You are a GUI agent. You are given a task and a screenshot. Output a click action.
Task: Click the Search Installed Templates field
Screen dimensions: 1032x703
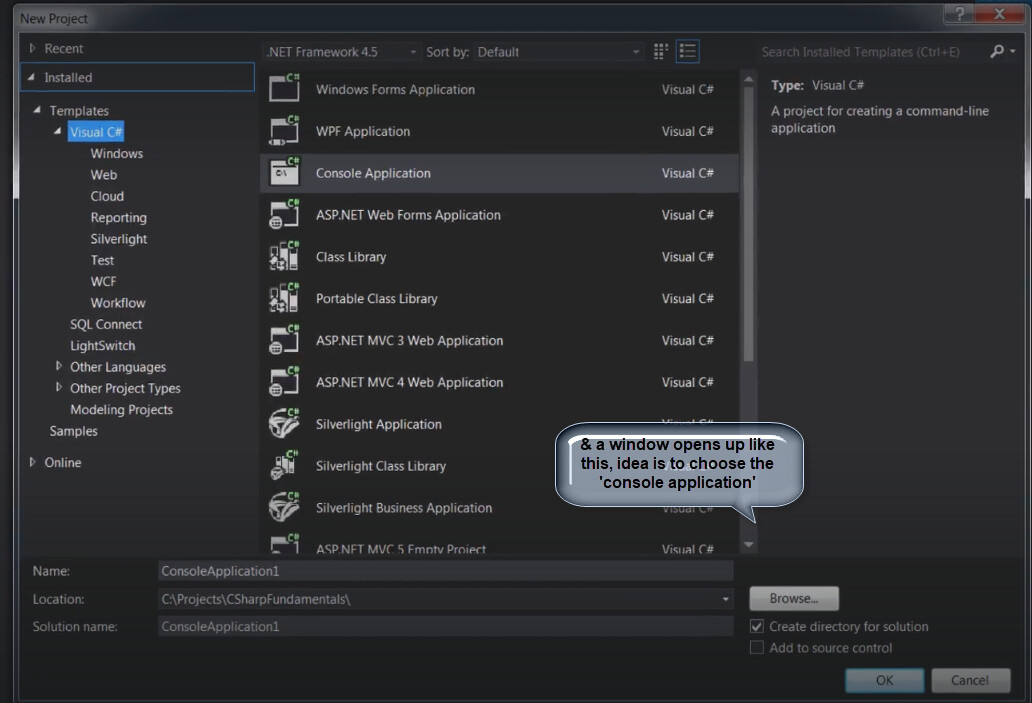871,51
